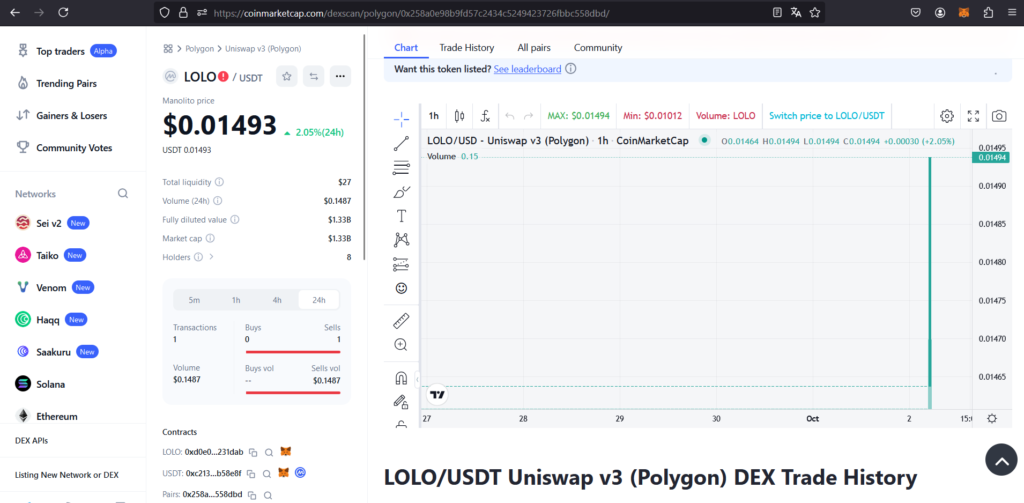Open the All pairs tab
1024x503 pixels.
coord(533,47)
